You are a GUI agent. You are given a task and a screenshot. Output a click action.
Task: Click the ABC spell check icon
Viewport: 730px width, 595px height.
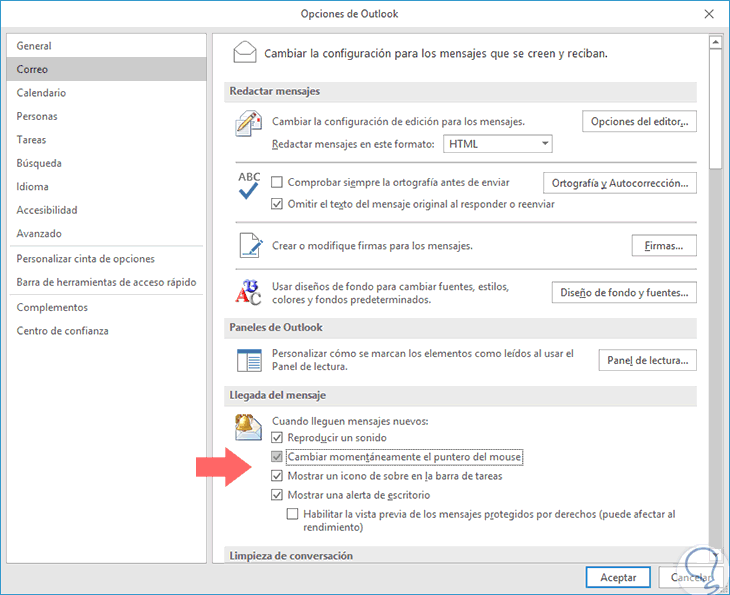(x=249, y=185)
